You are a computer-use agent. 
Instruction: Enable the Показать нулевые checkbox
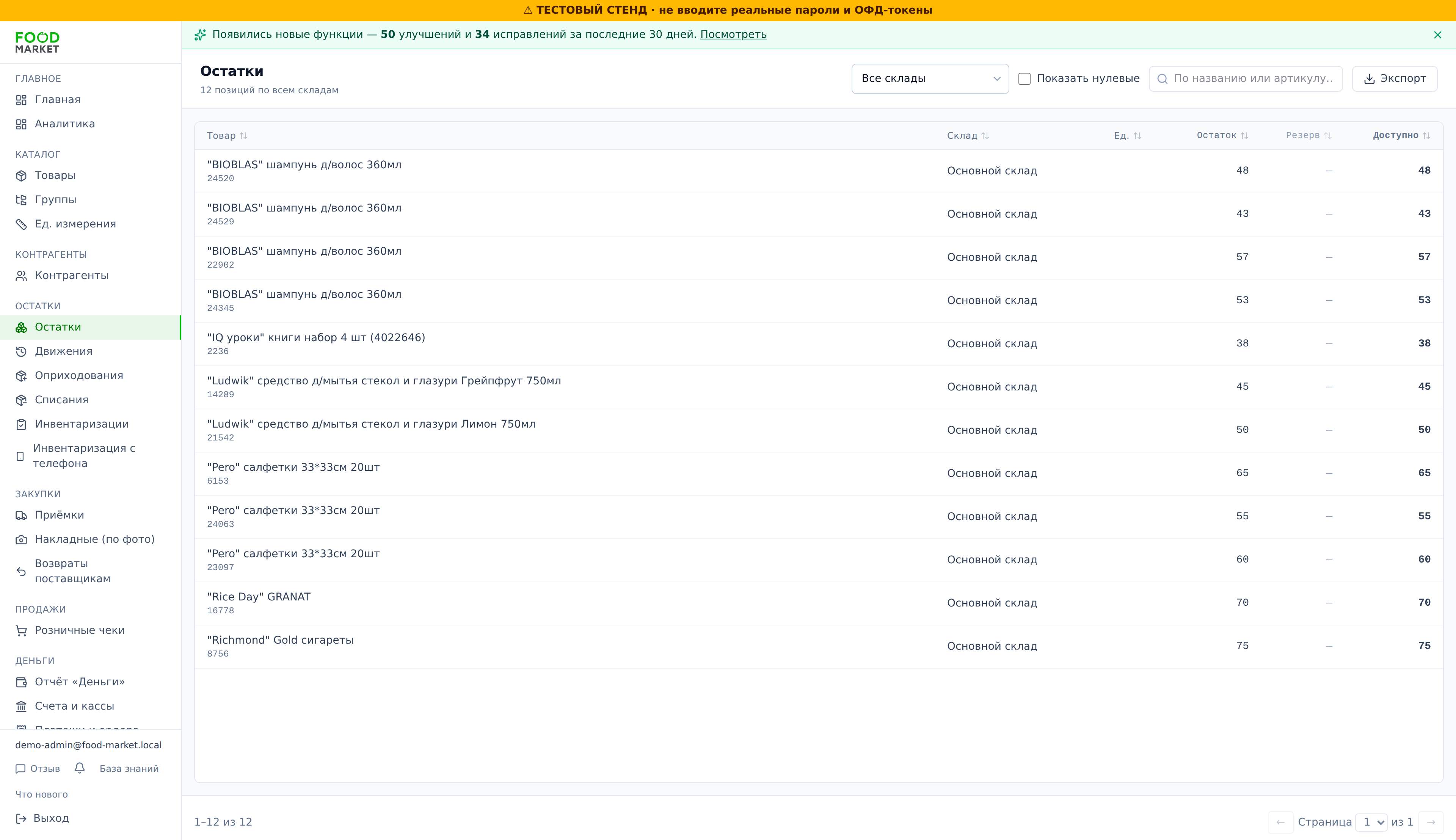(1025, 78)
